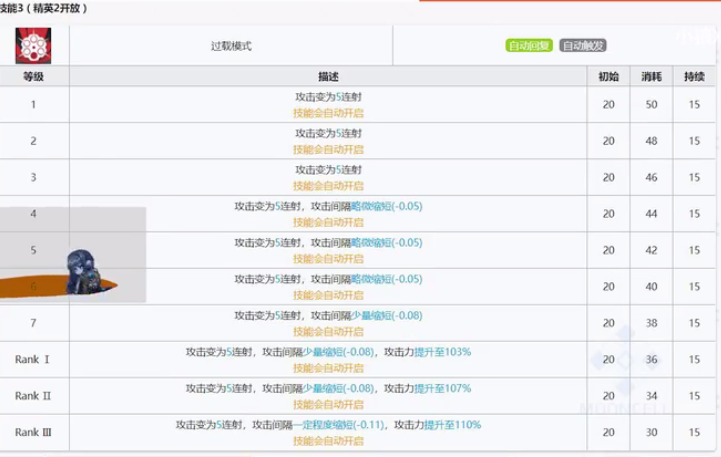The width and height of the screenshot is (721, 457).
Task: Click the green 自动回复 tag
Action: [x=529, y=46]
